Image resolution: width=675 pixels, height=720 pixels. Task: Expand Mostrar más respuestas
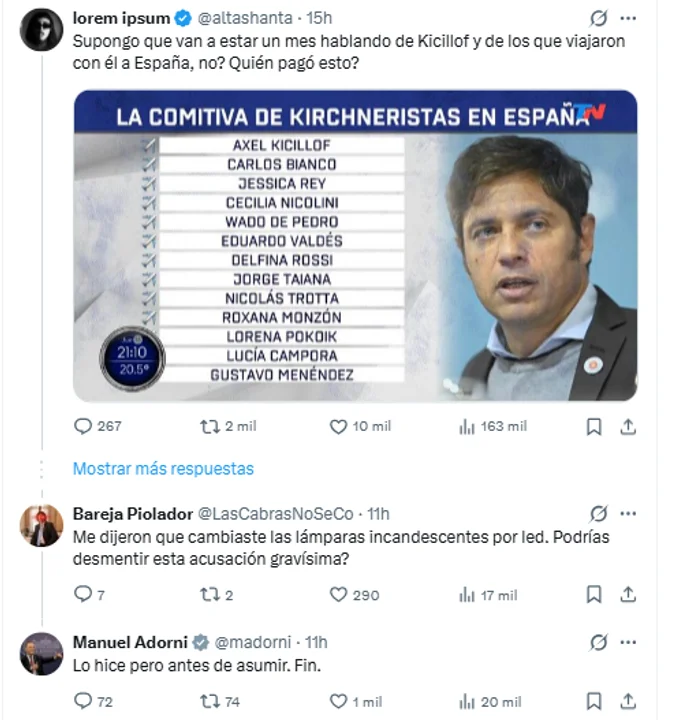pyautogui.click(x=163, y=468)
